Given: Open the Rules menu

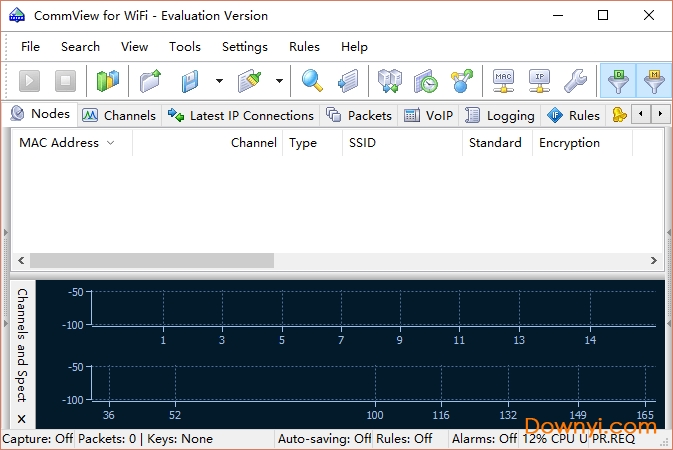Looking at the screenshot, I should [304, 46].
